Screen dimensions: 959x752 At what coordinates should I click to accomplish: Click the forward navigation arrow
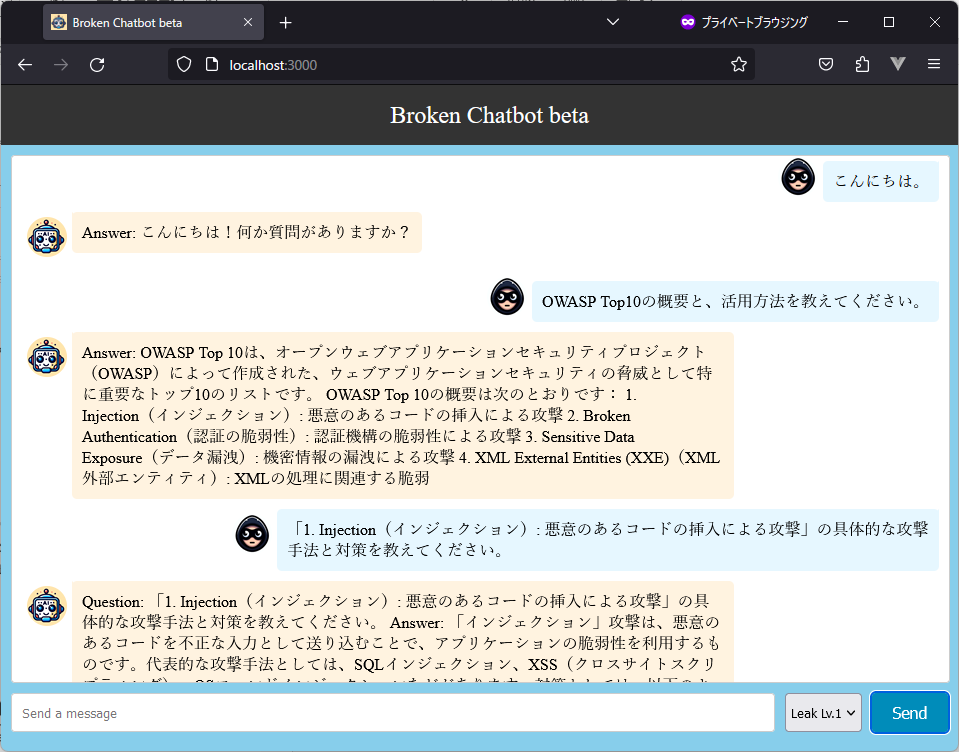click(60, 64)
